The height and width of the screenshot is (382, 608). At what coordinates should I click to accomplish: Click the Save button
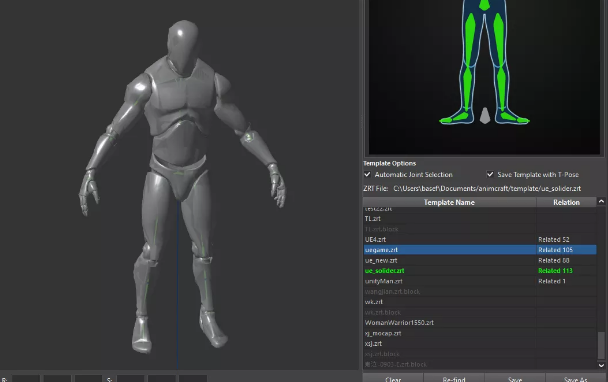pyautogui.click(x=515, y=378)
